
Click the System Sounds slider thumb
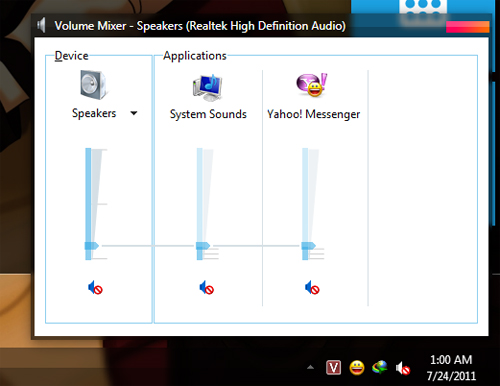point(203,246)
